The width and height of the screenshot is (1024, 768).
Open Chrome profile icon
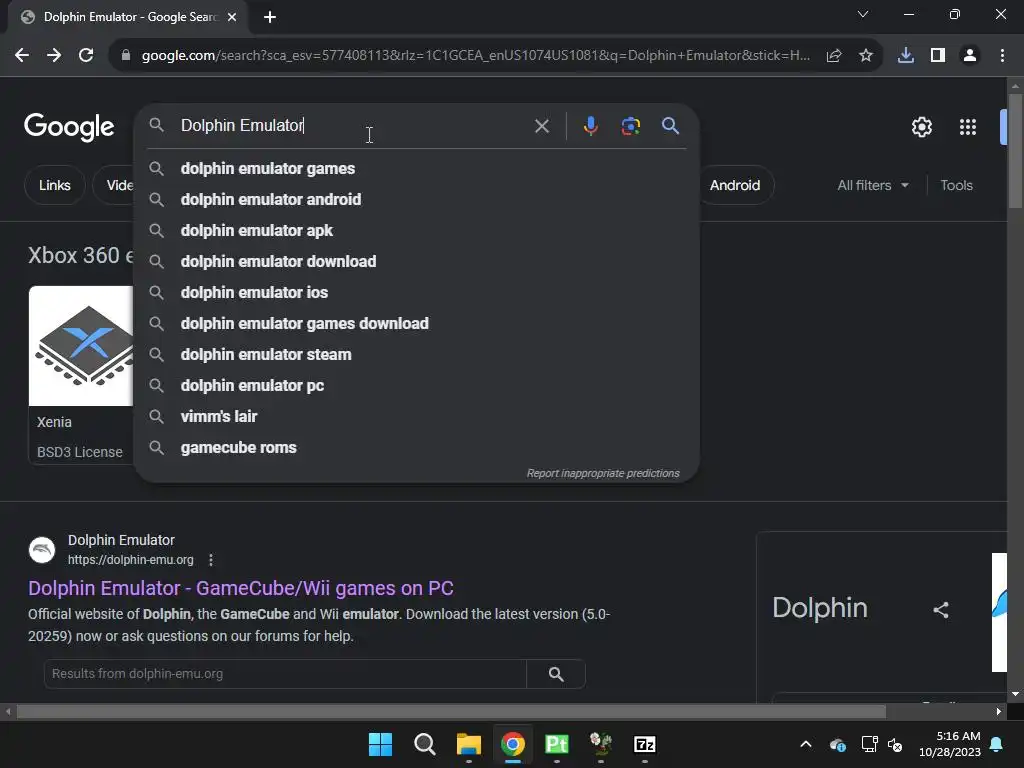(x=970, y=56)
